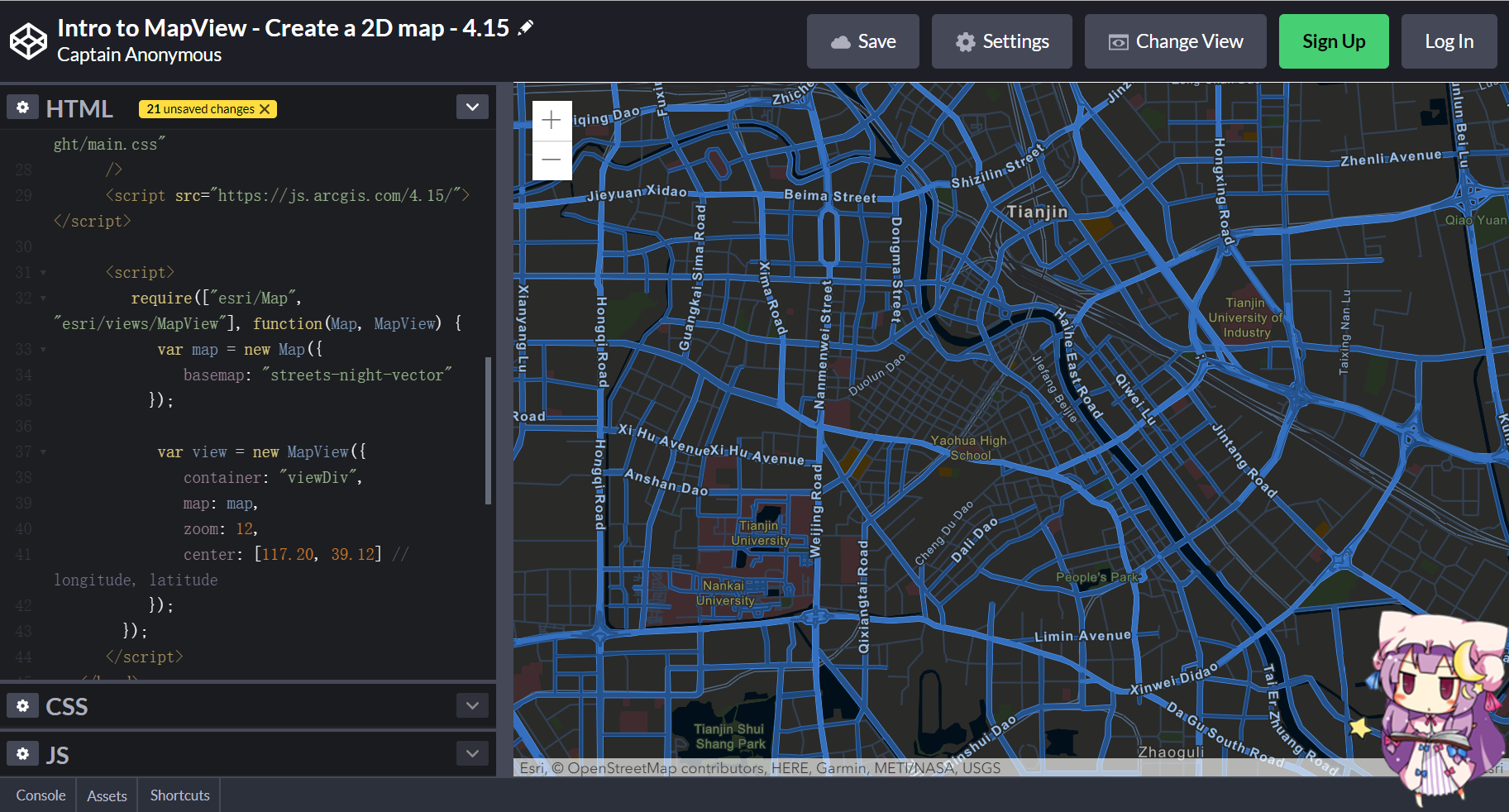This screenshot has height=812, width=1509.
Task: Click the Log In button
Action: click(1449, 41)
